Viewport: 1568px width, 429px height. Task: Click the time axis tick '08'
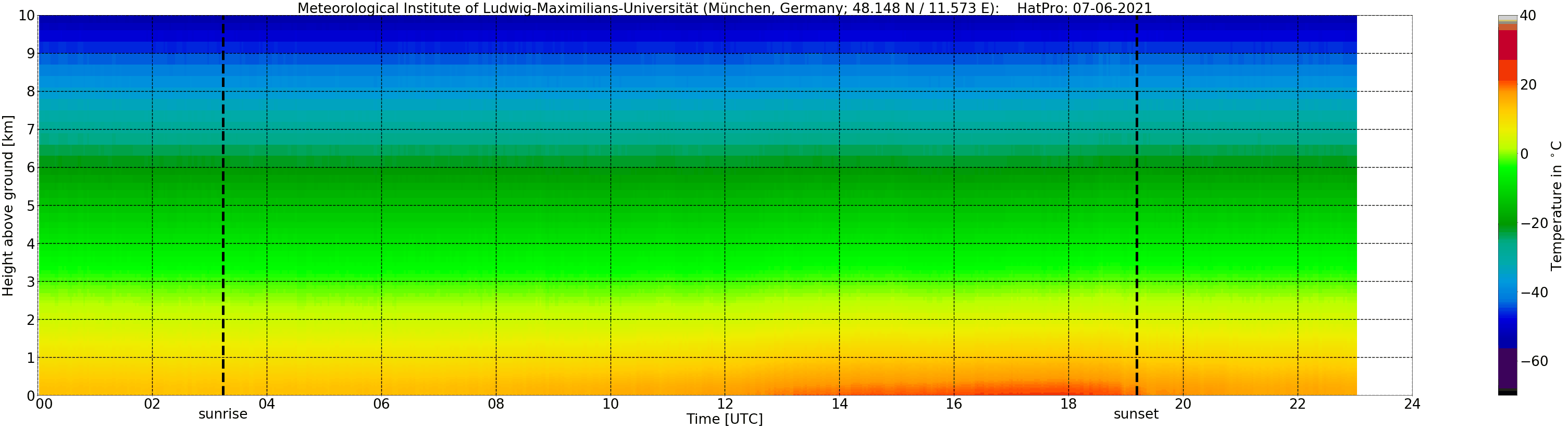[x=495, y=404]
